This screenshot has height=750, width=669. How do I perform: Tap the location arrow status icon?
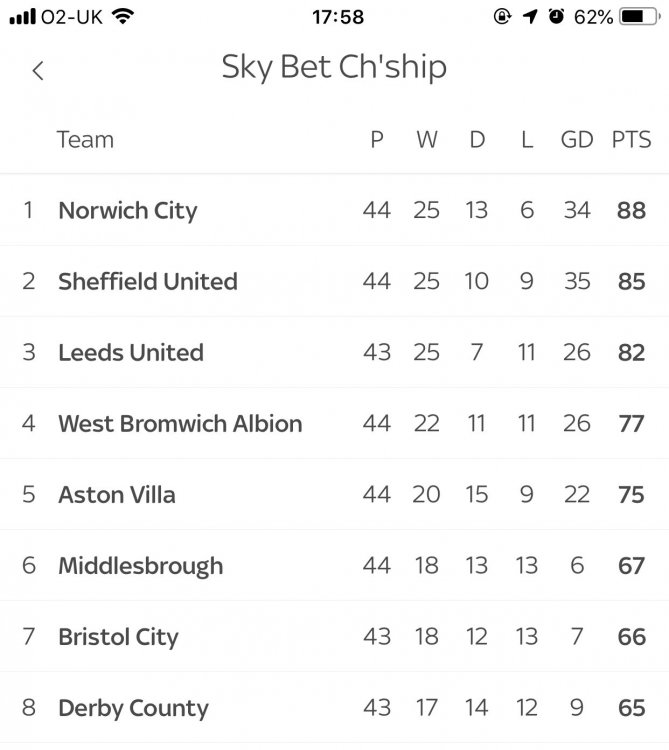[529, 17]
